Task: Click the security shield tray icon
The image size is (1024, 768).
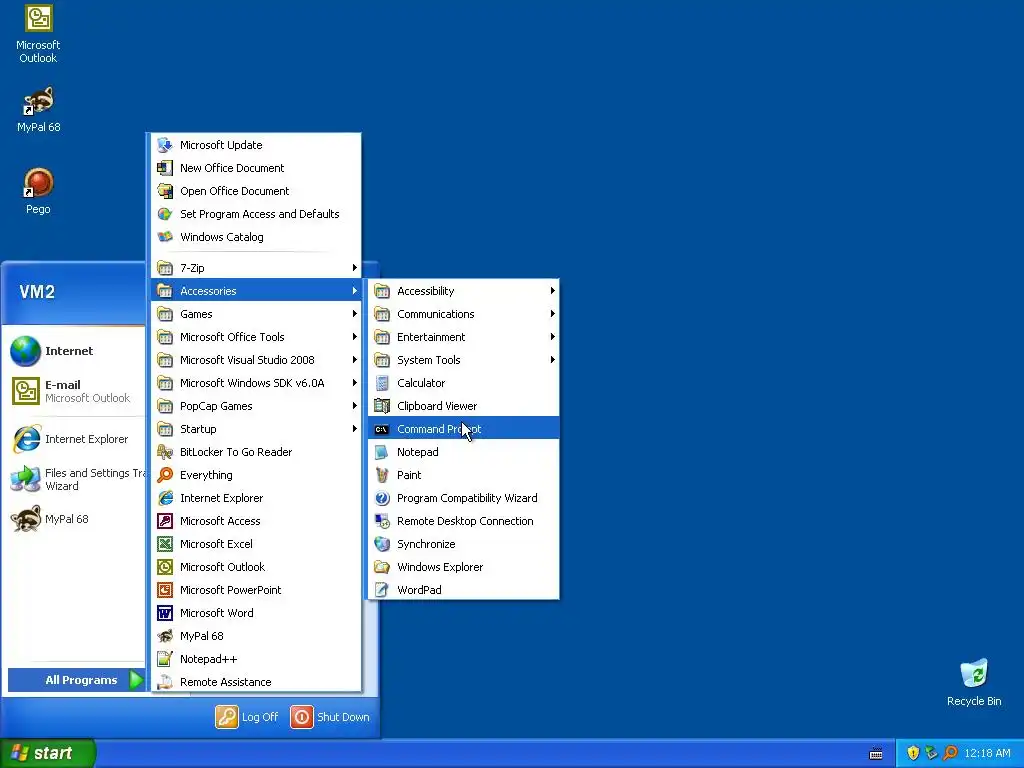Action: tap(913, 753)
